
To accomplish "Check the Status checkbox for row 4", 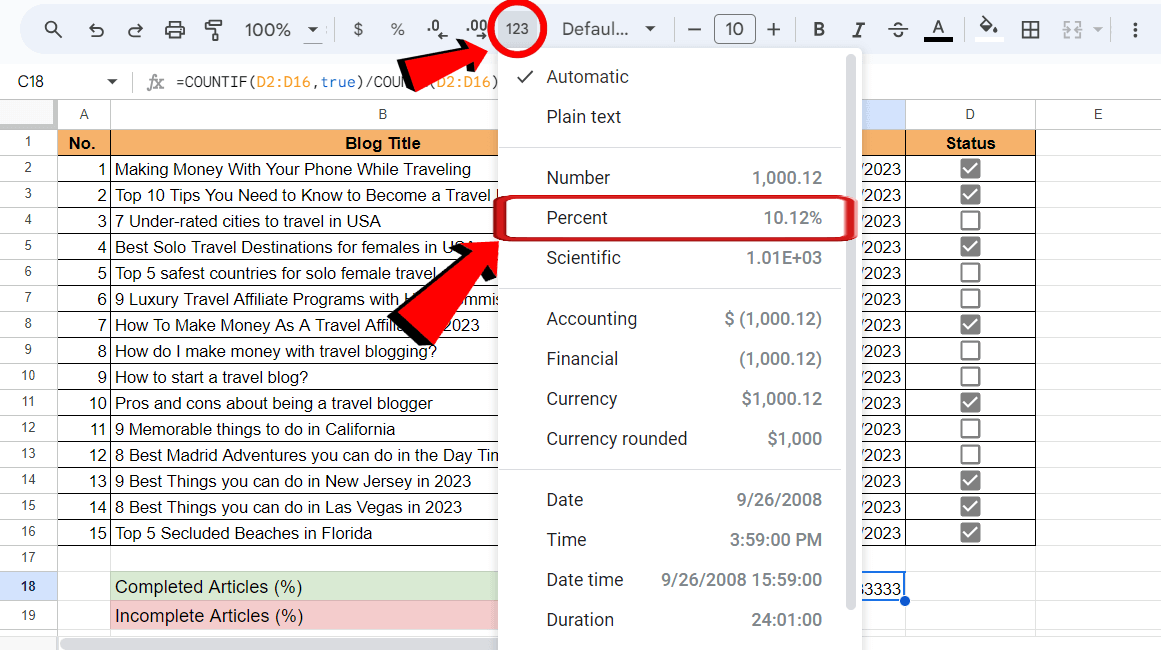I will pos(969,220).
